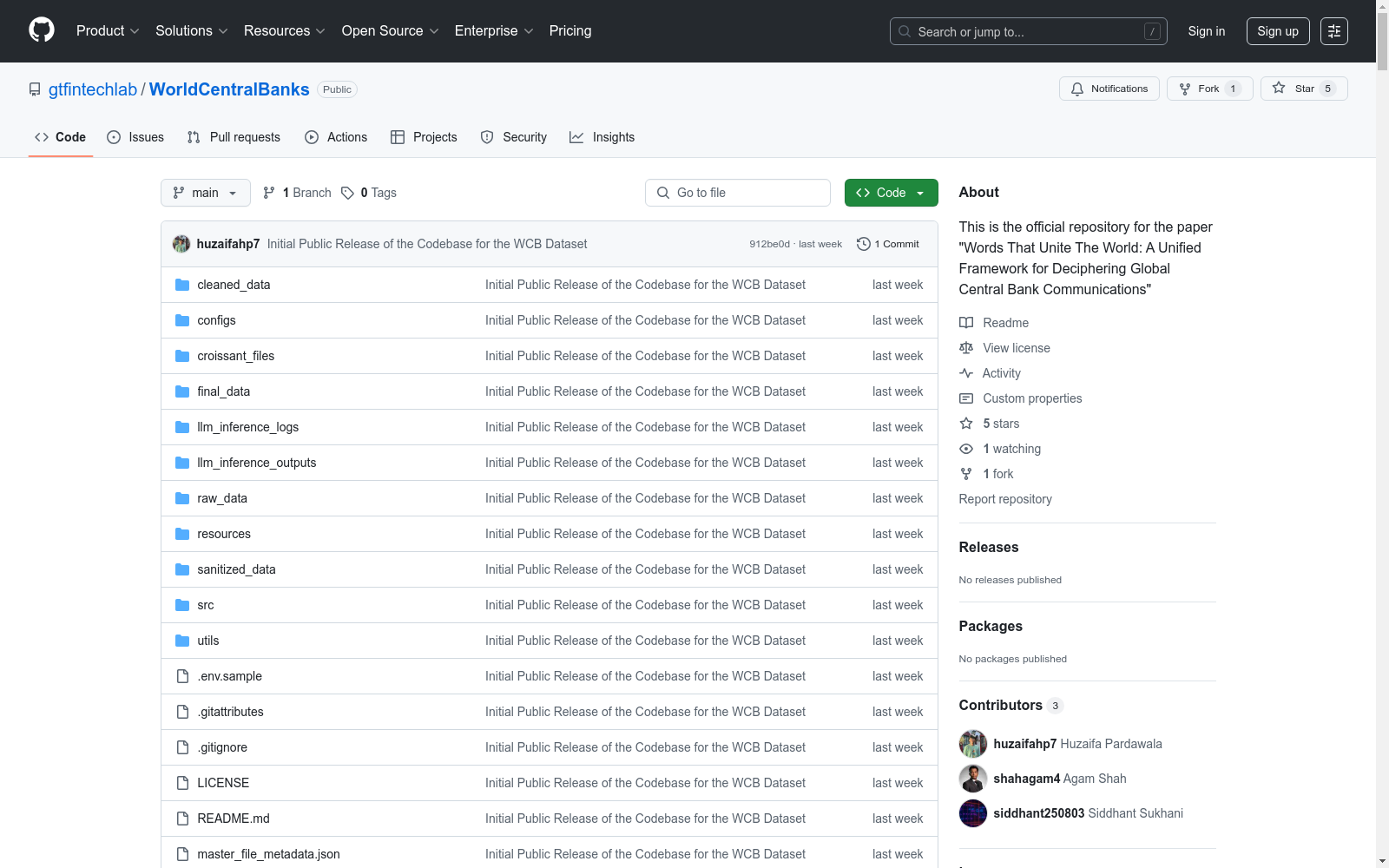Viewport: 1389px width, 868px height.
Task: Open the Pull requests tab
Action: click(234, 137)
